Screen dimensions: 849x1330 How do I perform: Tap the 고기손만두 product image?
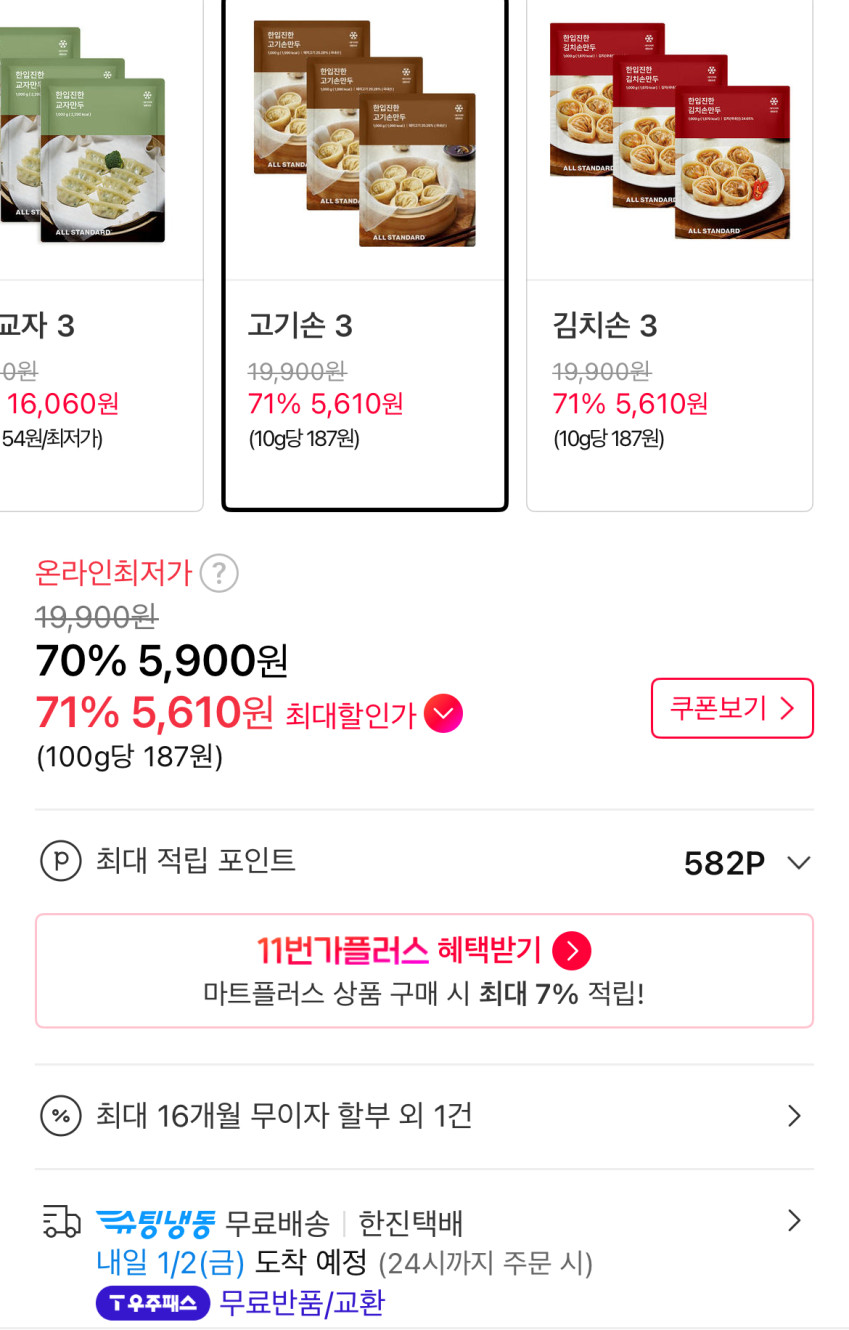click(x=364, y=135)
